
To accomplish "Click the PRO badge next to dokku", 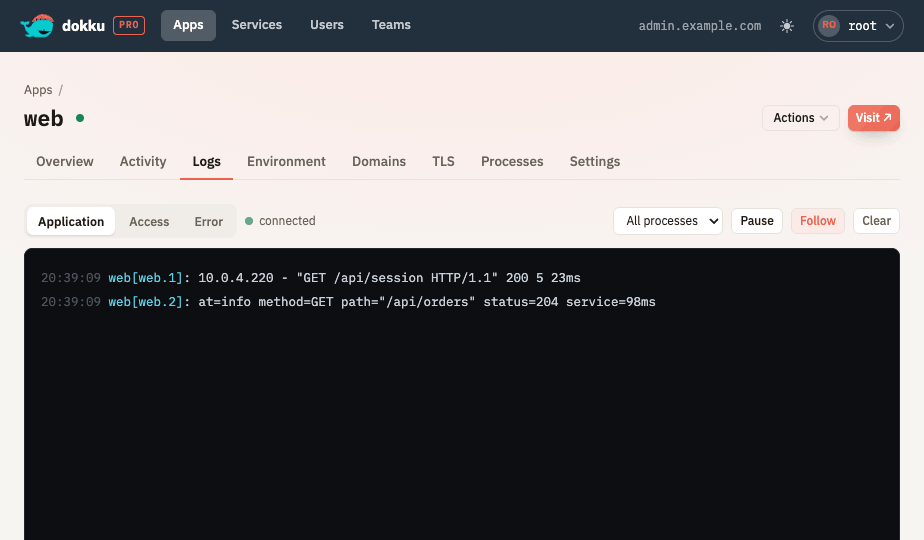I will pos(129,25).
